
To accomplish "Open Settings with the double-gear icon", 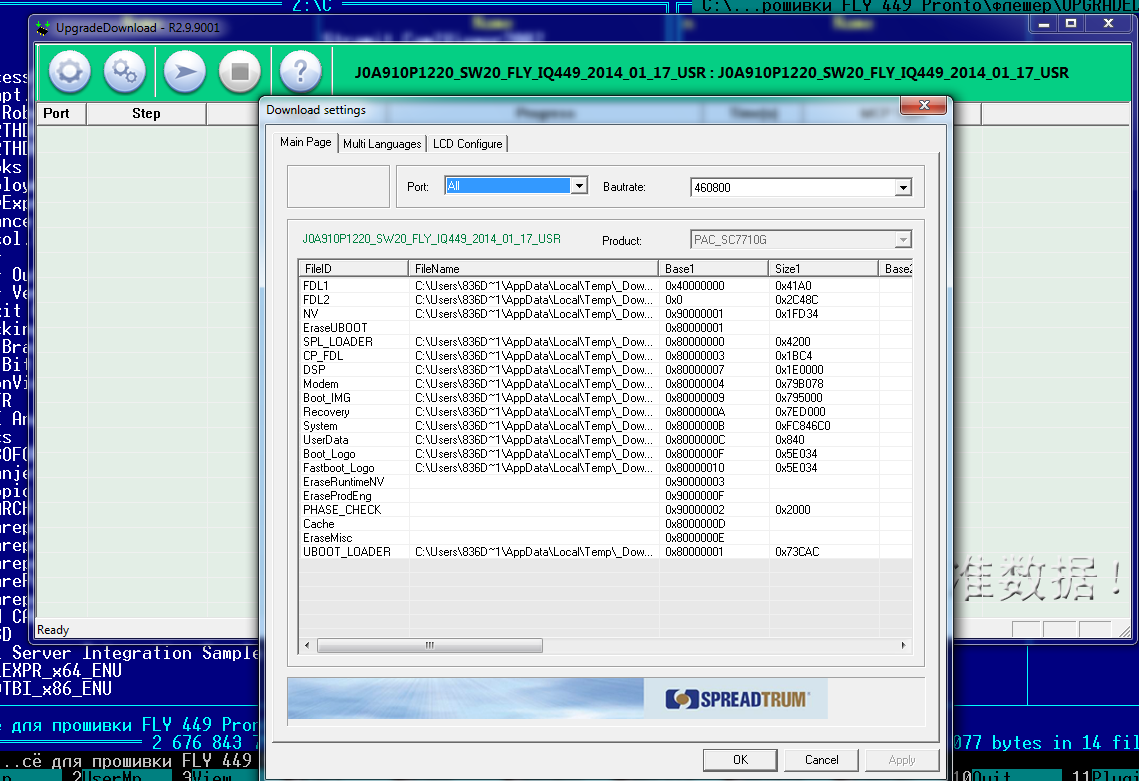I will 125,72.
